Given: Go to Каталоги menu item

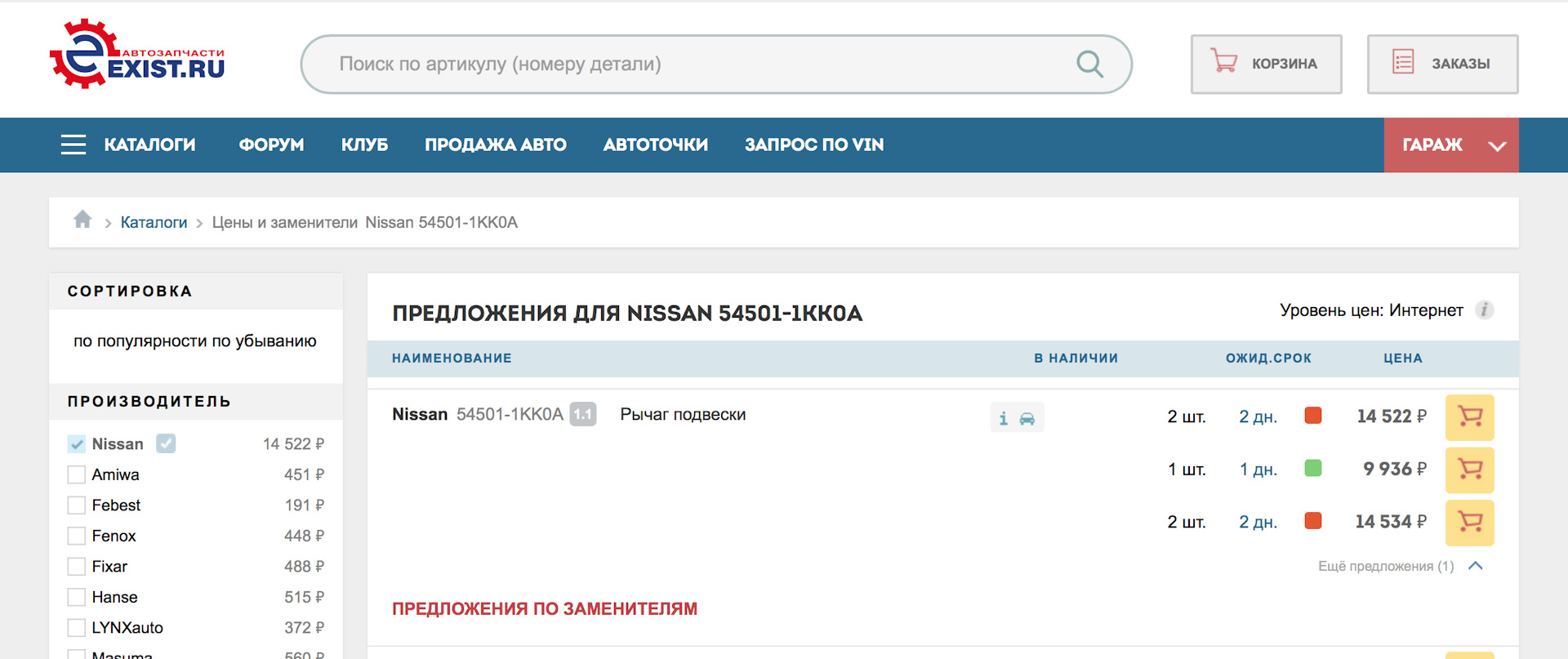Looking at the screenshot, I should click(x=149, y=145).
